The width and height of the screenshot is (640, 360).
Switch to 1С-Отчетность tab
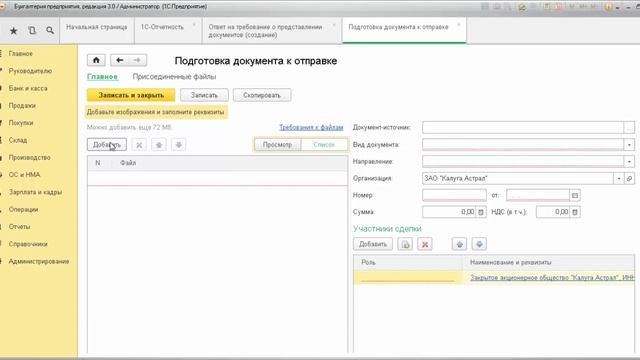tap(162, 27)
